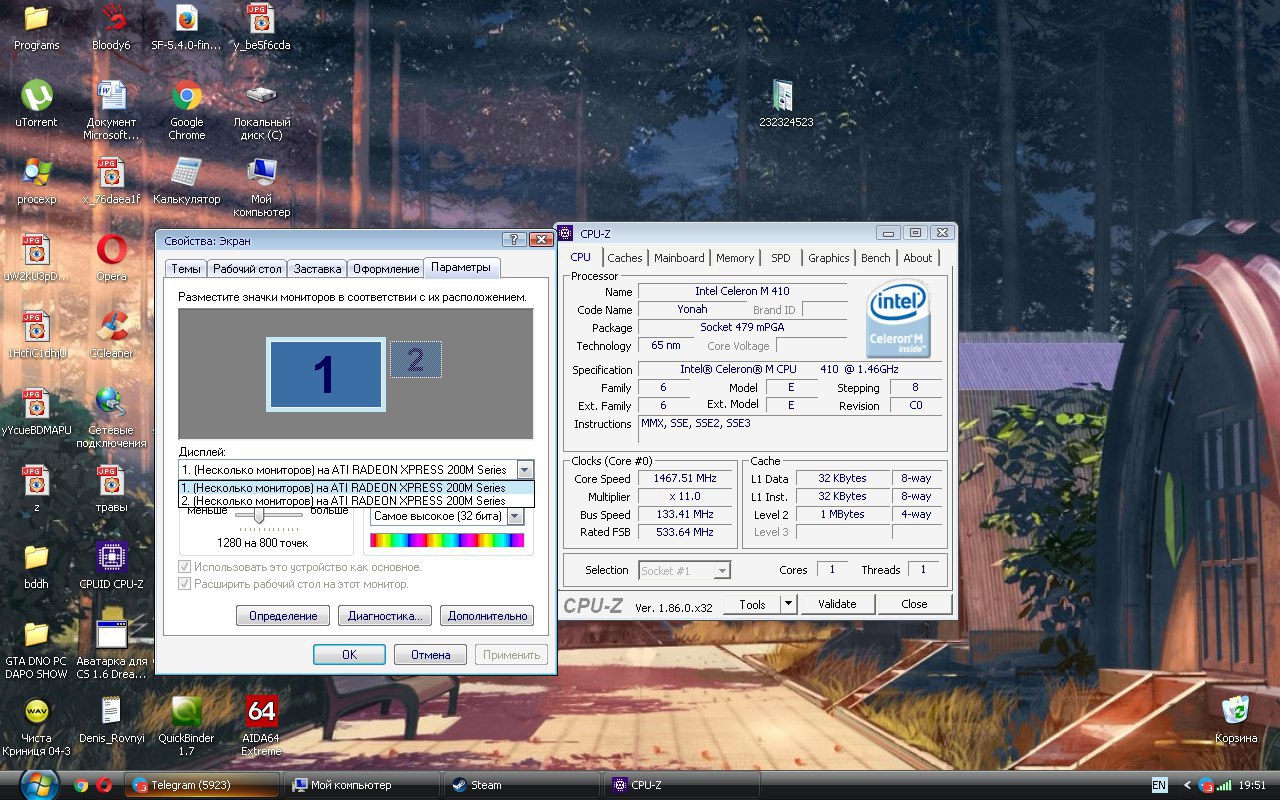Image resolution: width=1280 pixels, height=800 pixels.
Task: Open Chrome from quick launch bar
Action: [82, 785]
